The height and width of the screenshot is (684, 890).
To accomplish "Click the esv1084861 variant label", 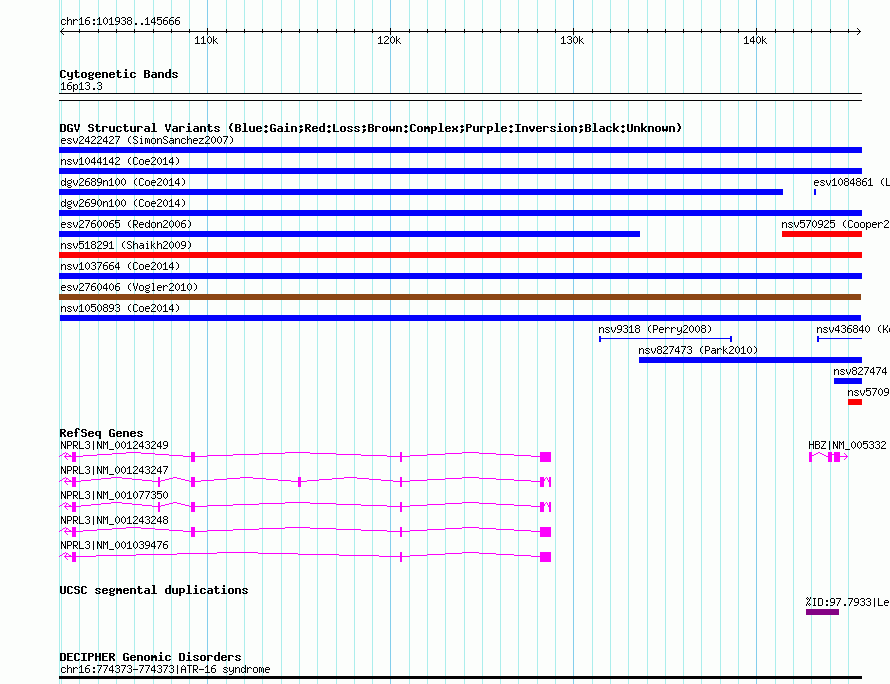I will click(851, 182).
